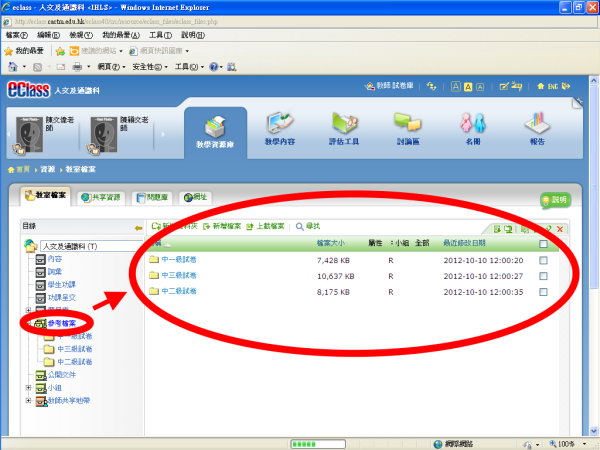
Task: Switch to the 共享資源 shared resources tab
Action: click(x=101, y=197)
